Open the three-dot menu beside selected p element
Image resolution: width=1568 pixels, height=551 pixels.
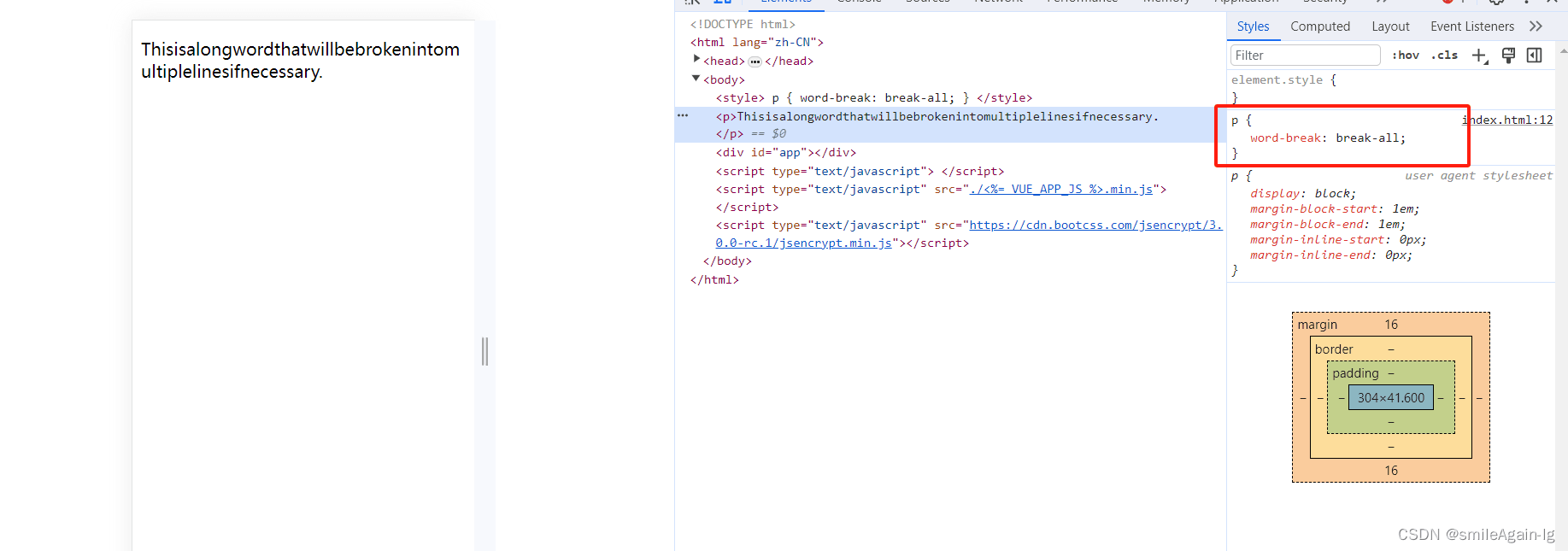pos(683,115)
